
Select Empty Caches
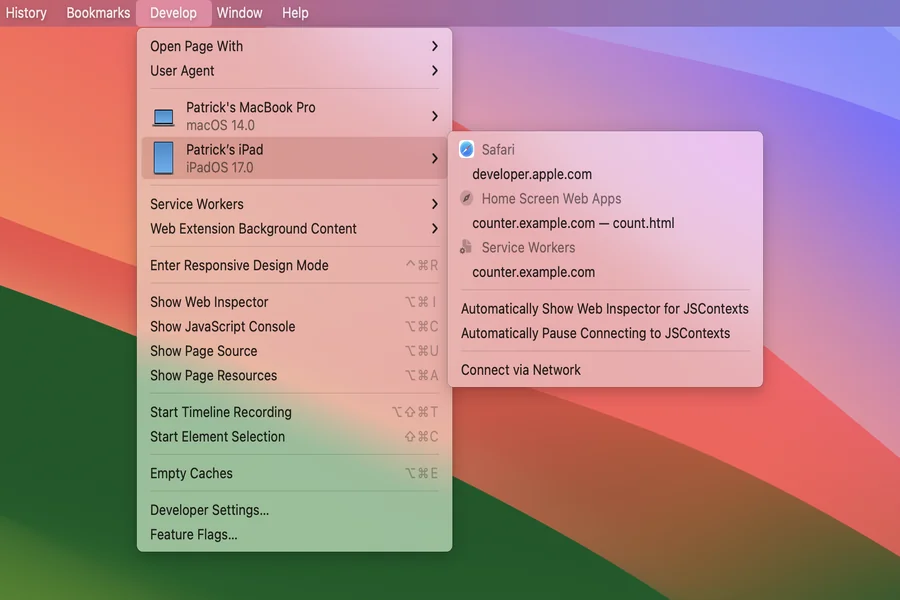click(190, 472)
